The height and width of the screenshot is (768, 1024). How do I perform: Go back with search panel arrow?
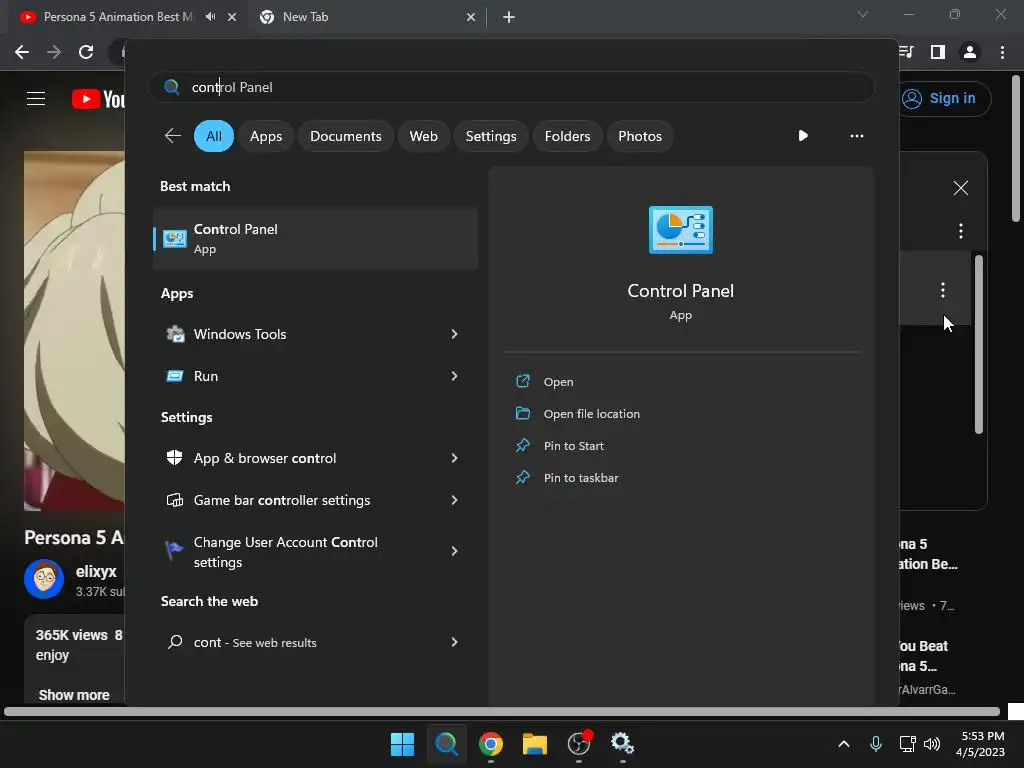(x=172, y=136)
